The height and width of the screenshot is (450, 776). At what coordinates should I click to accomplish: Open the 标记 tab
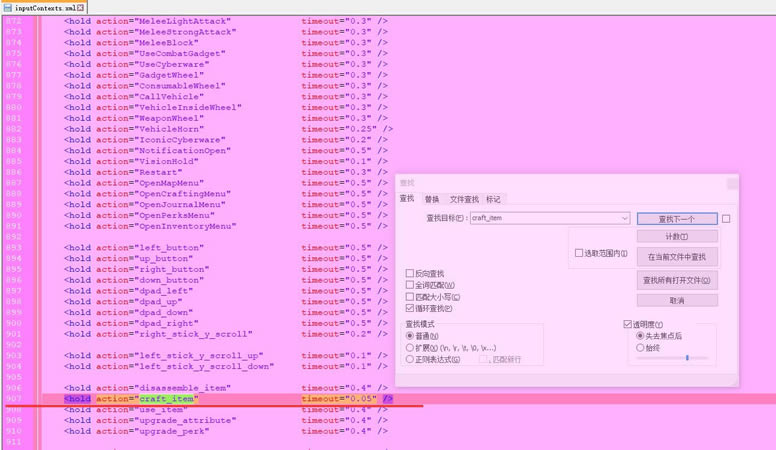tap(493, 199)
